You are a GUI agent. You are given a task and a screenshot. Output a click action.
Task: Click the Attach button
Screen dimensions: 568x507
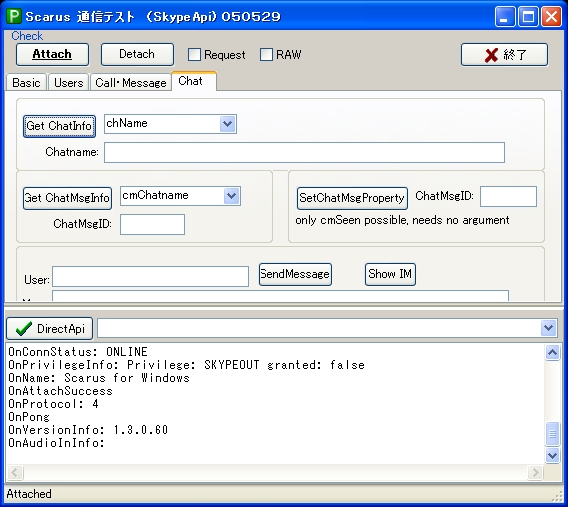[52, 54]
